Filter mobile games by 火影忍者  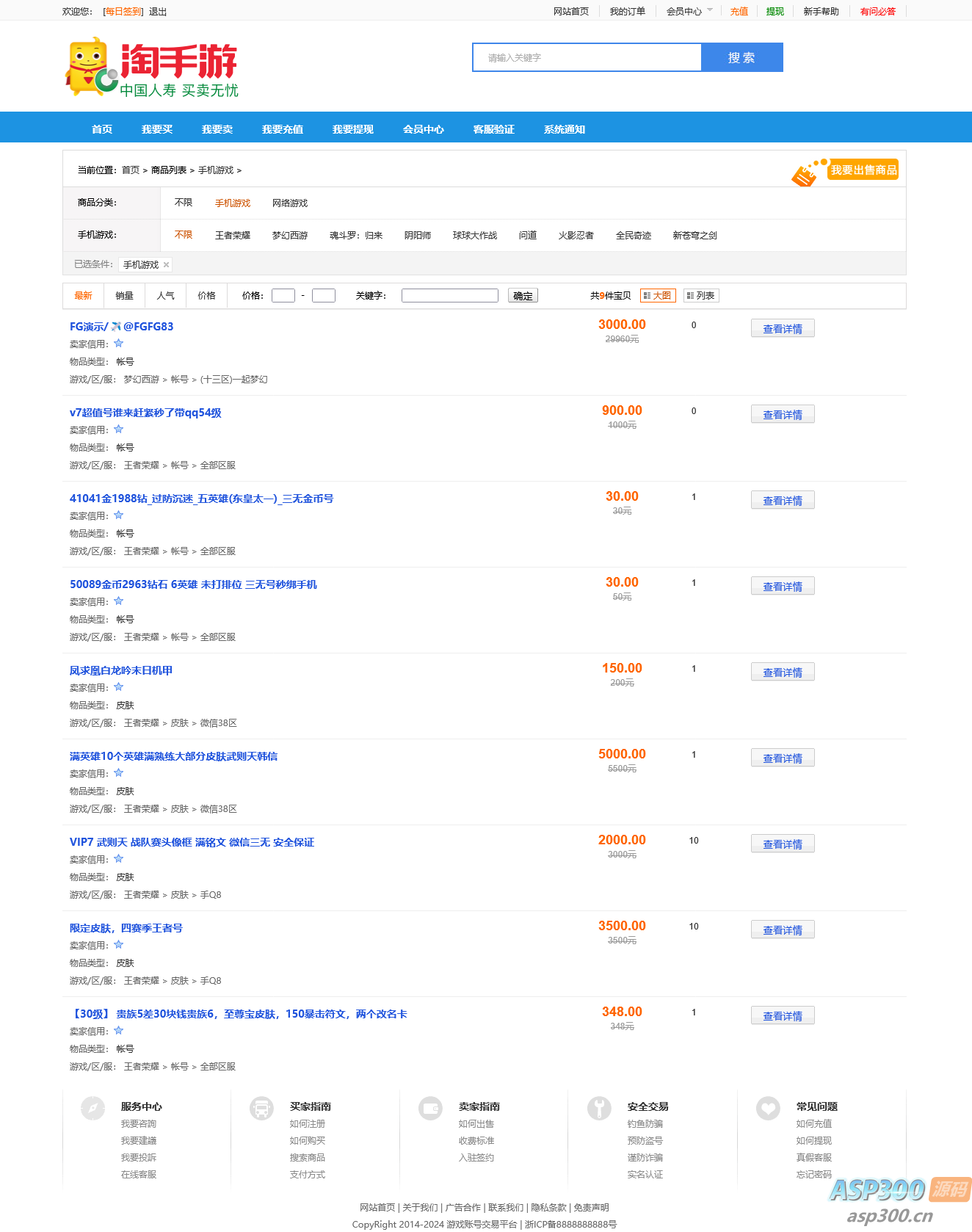(x=576, y=236)
